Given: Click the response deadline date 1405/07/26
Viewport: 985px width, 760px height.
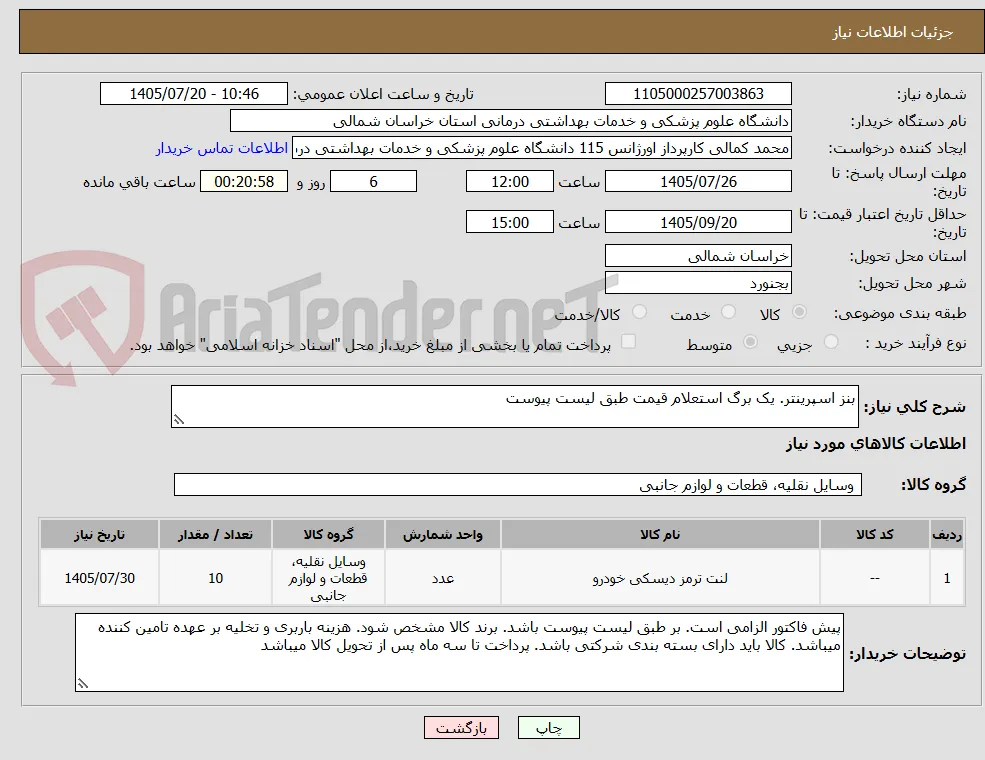Looking at the screenshot, I should click(x=698, y=182).
